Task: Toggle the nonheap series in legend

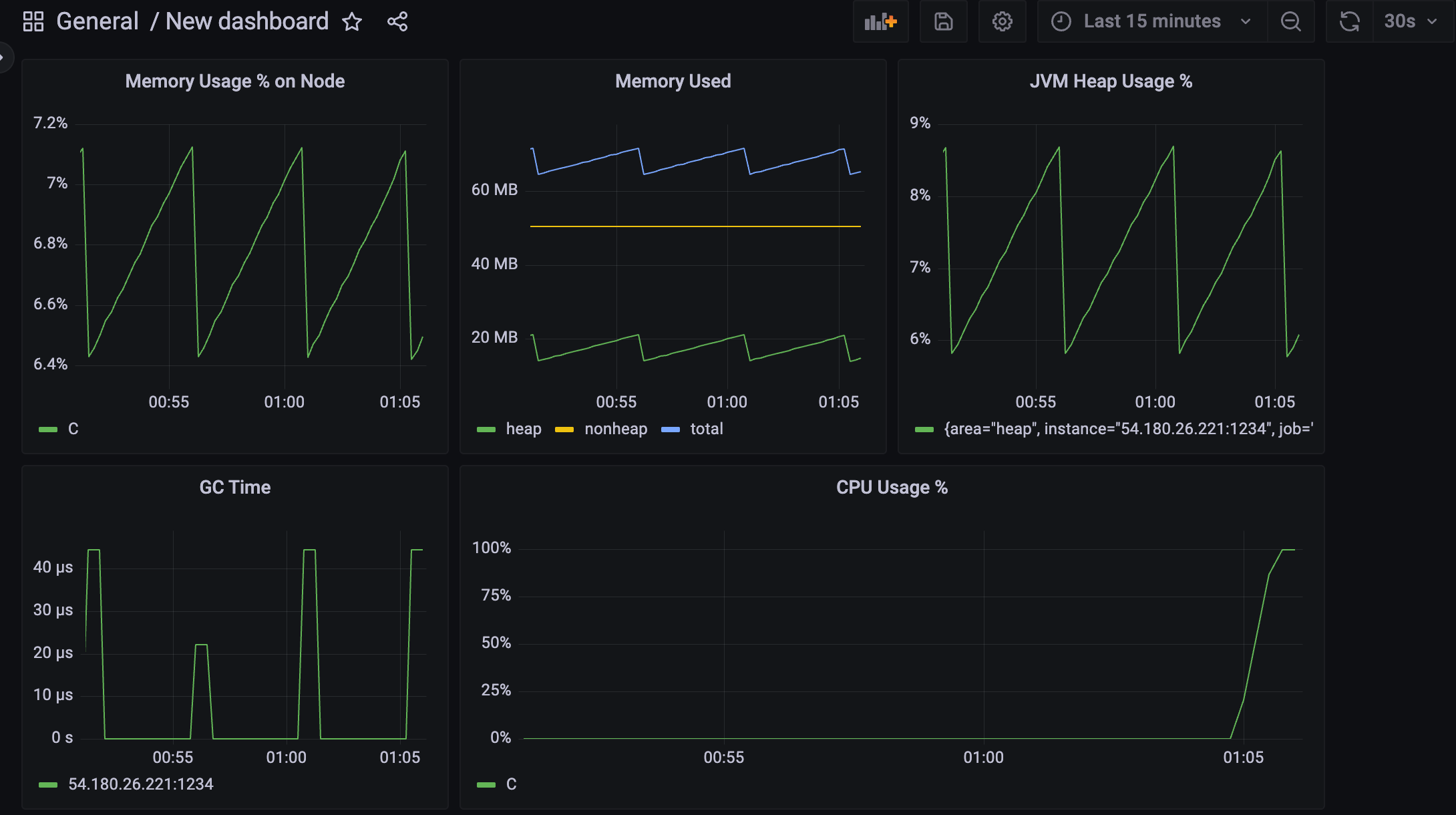Action: [x=615, y=429]
